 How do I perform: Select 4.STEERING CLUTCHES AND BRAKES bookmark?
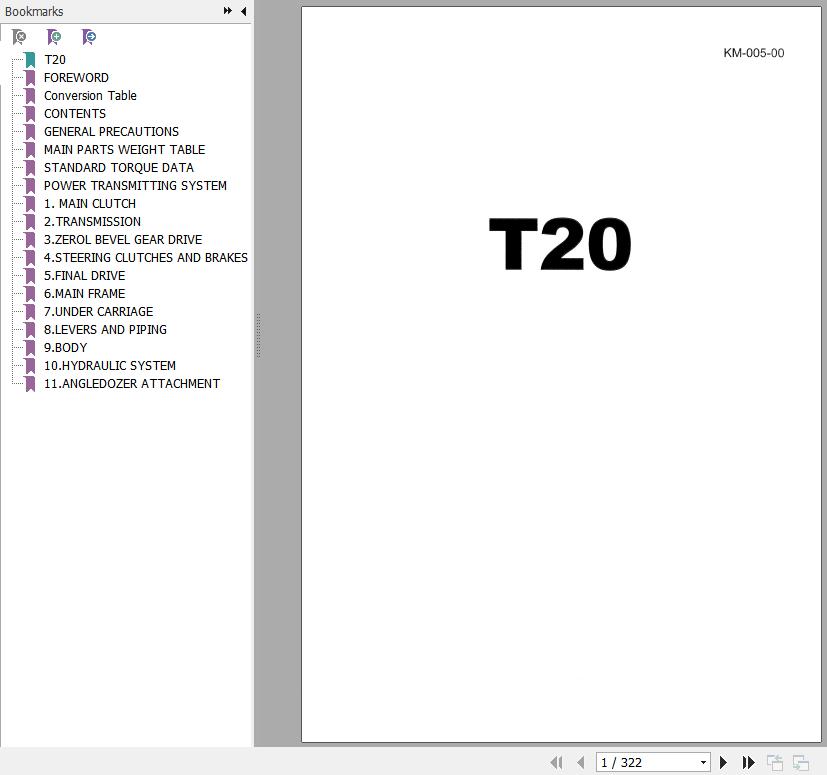[146, 257]
